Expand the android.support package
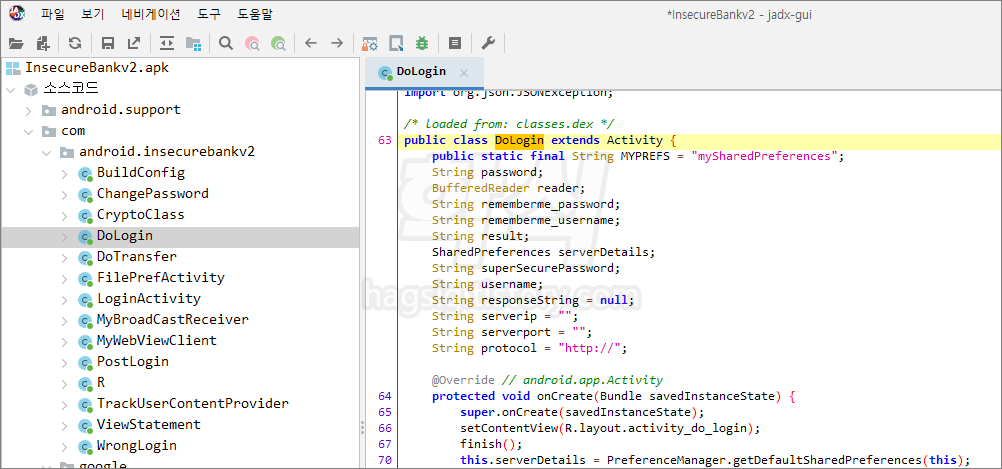This screenshot has width=1002, height=469. 28,111
